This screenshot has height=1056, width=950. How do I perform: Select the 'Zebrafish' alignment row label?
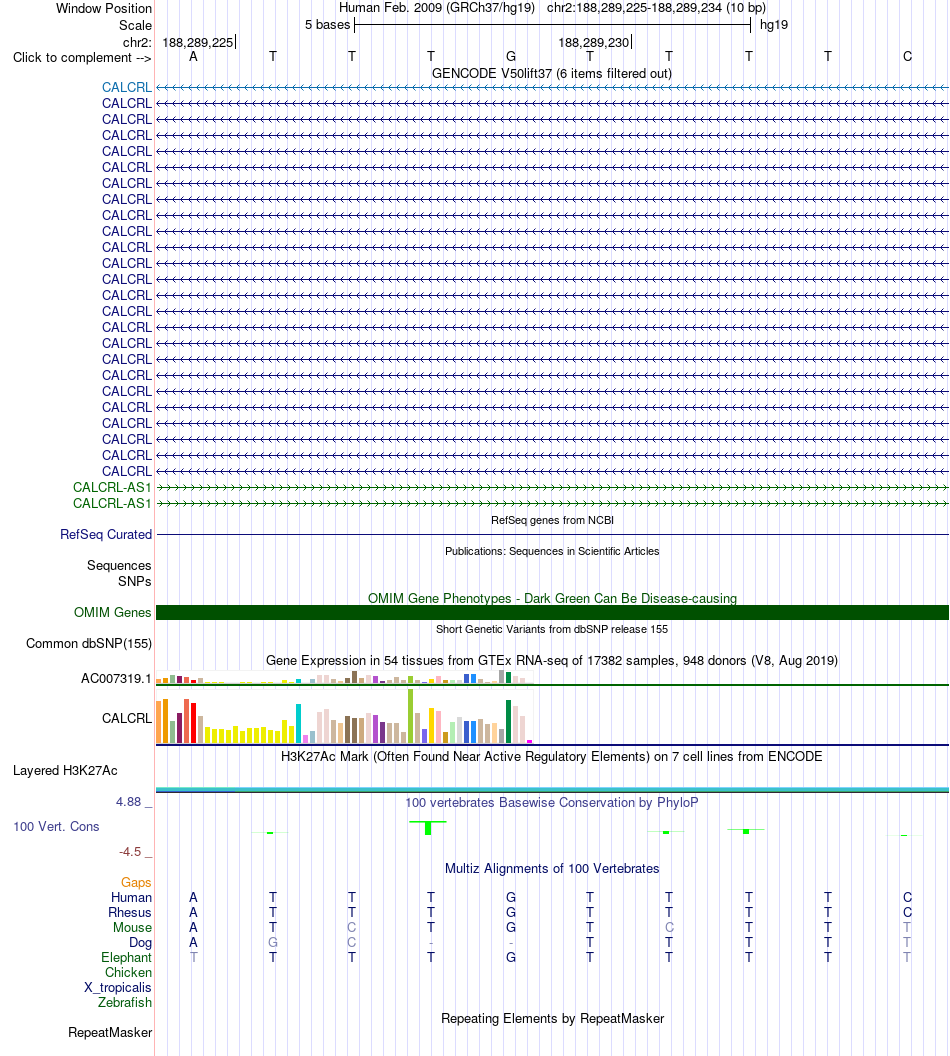coord(125,1003)
